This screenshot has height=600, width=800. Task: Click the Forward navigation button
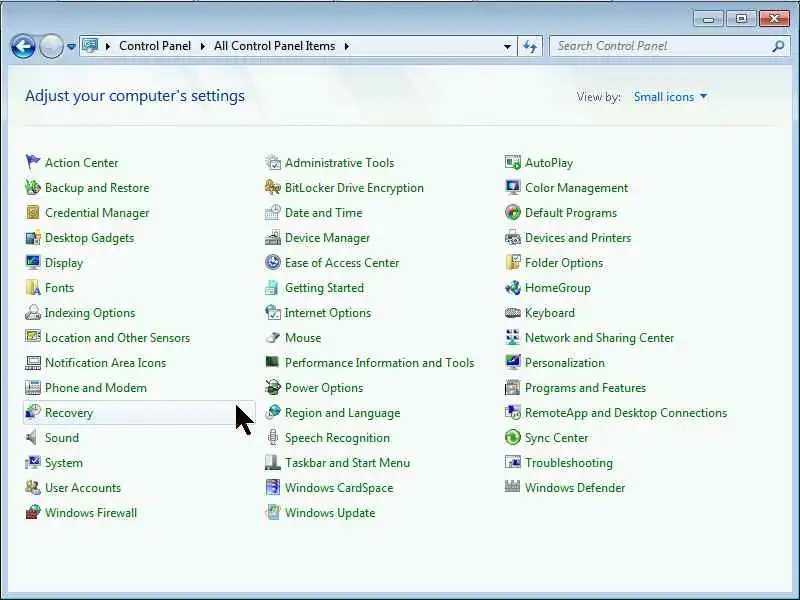[x=51, y=46]
